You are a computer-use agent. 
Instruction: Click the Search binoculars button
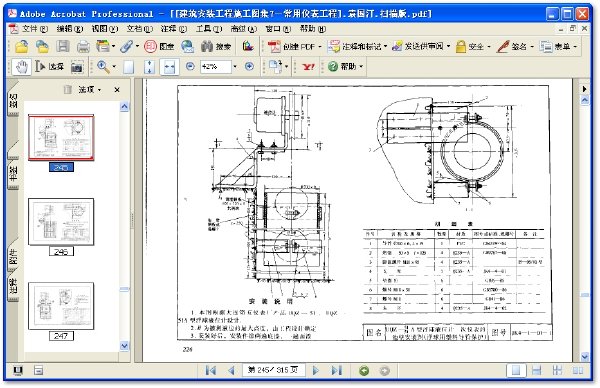coord(216,47)
